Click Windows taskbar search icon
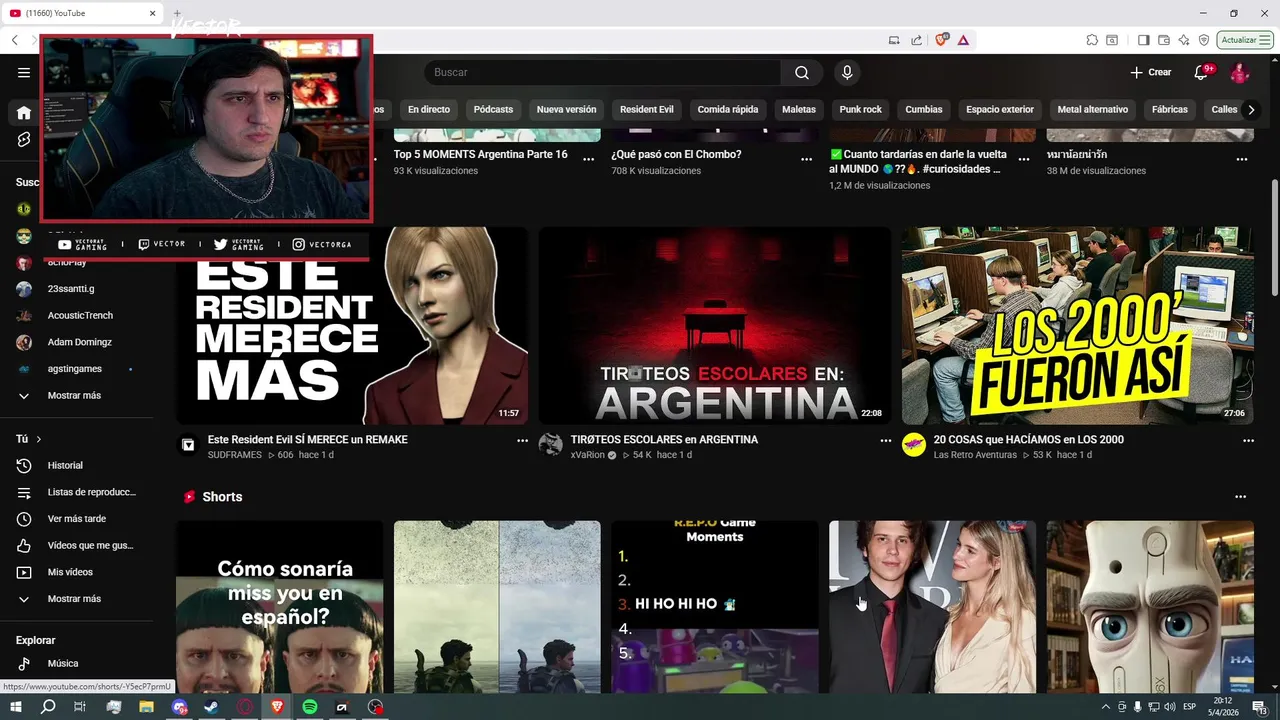Viewport: 1280px width, 720px height. 48,707
